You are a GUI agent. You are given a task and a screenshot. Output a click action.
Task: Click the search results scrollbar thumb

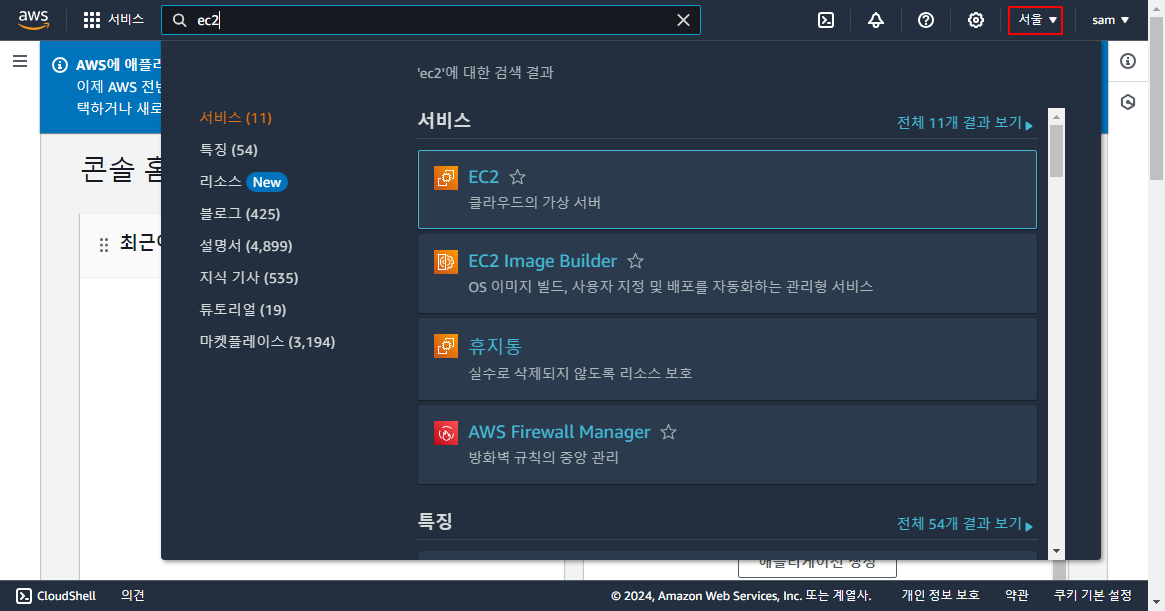(1056, 151)
